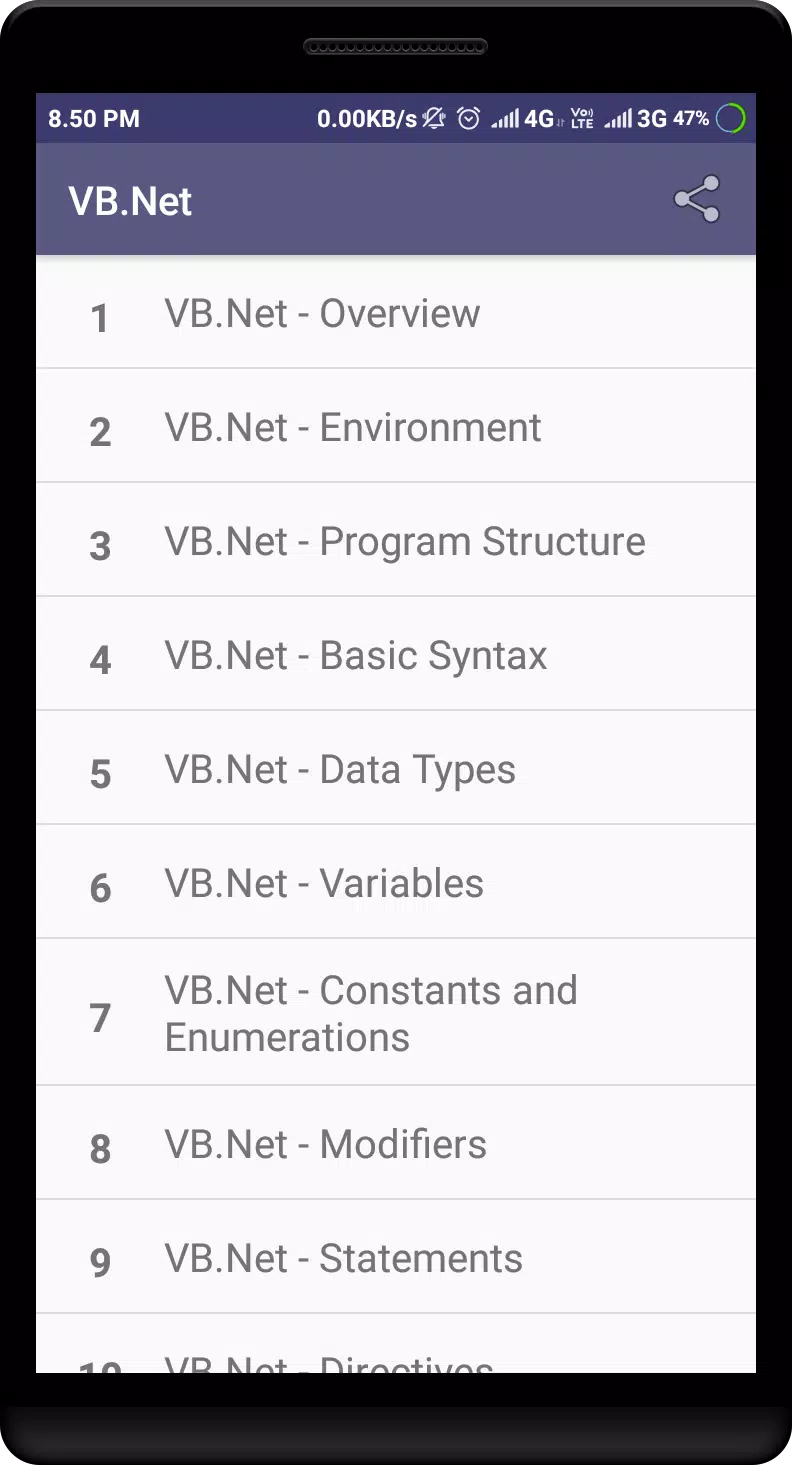Screen dimensions: 792x1465
Task: Open VB.Net - Basic Syntax topic
Action: tap(396, 655)
